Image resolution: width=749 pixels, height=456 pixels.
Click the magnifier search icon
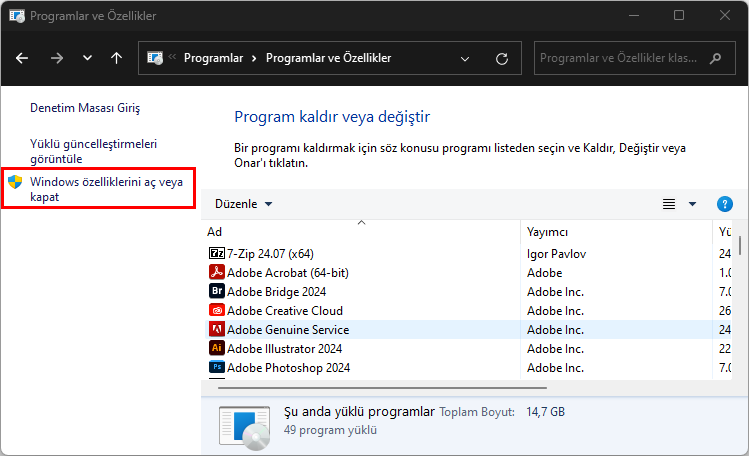(716, 58)
